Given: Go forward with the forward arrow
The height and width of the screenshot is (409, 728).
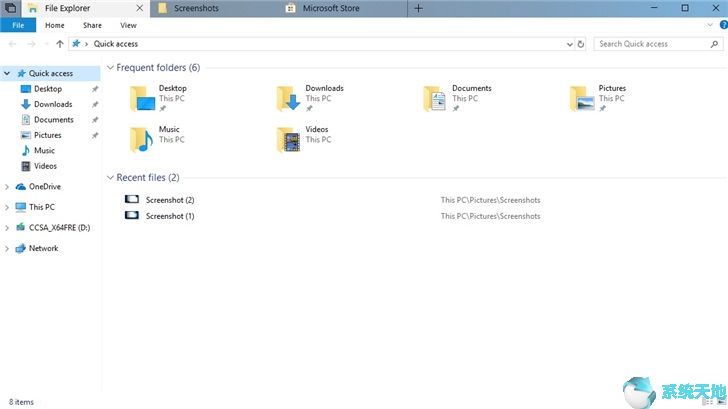Looking at the screenshot, I should 31,44.
